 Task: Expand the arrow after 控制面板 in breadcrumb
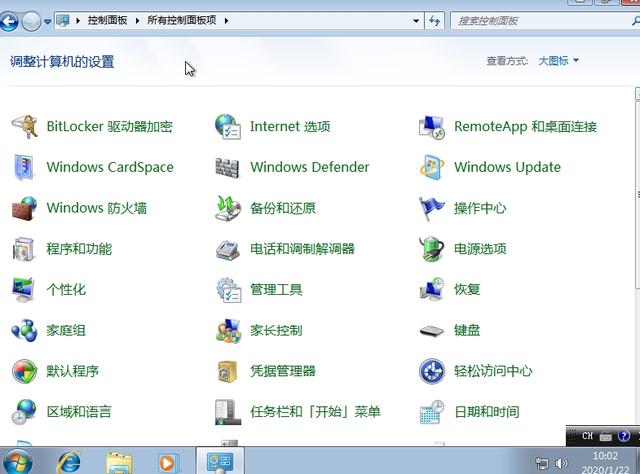pos(137,20)
